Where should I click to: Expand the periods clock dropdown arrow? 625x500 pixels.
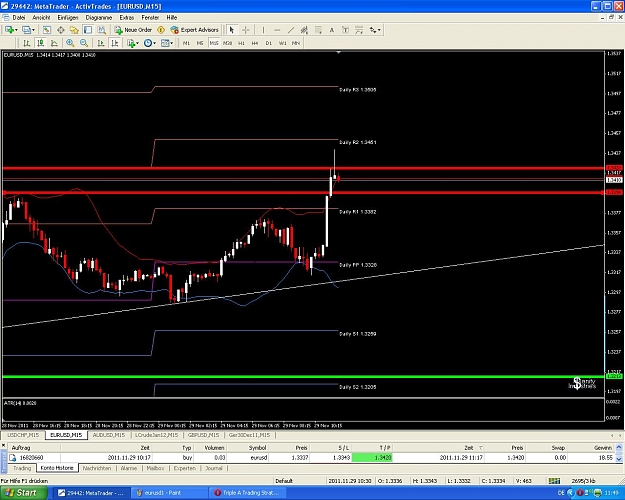(155, 43)
